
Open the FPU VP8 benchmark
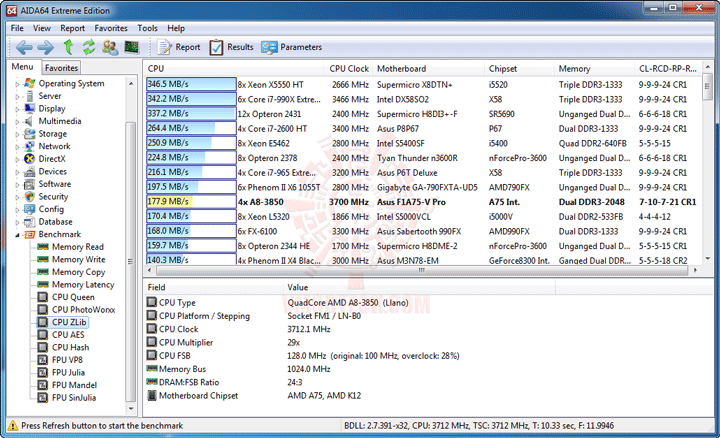click(x=67, y=360)
